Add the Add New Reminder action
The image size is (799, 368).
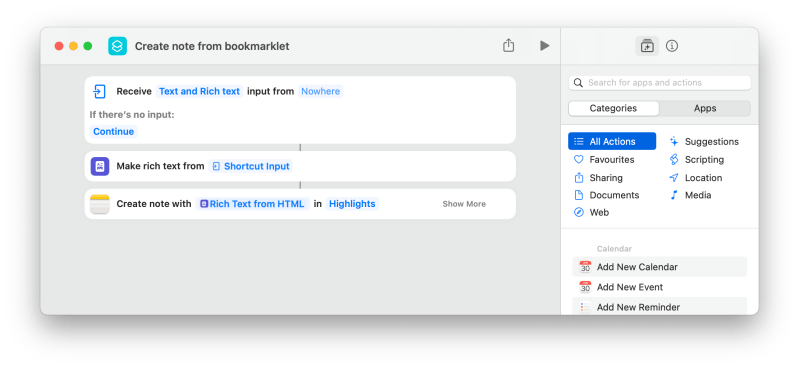[659, 307]
